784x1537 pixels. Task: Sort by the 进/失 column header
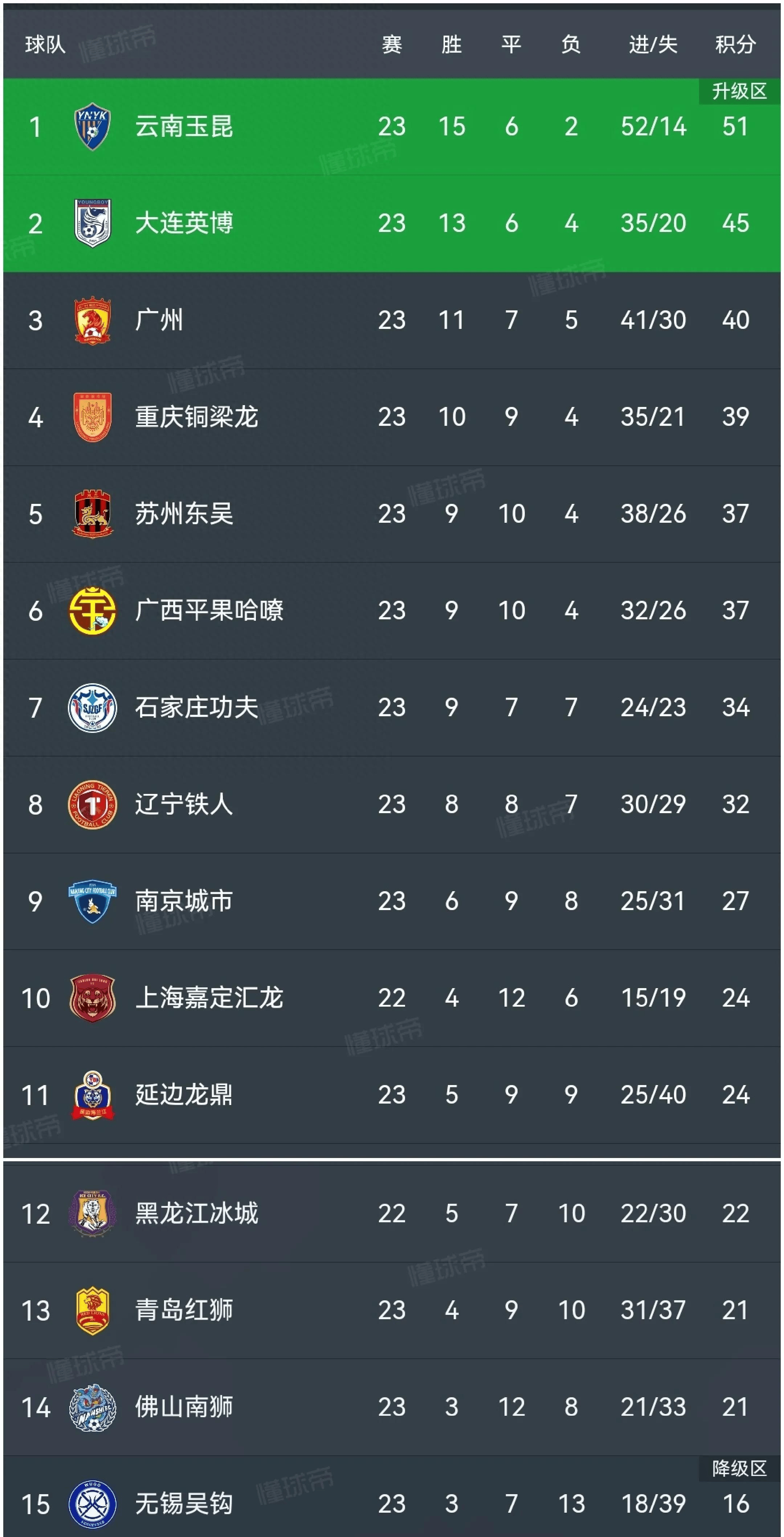tap(653, 45)
